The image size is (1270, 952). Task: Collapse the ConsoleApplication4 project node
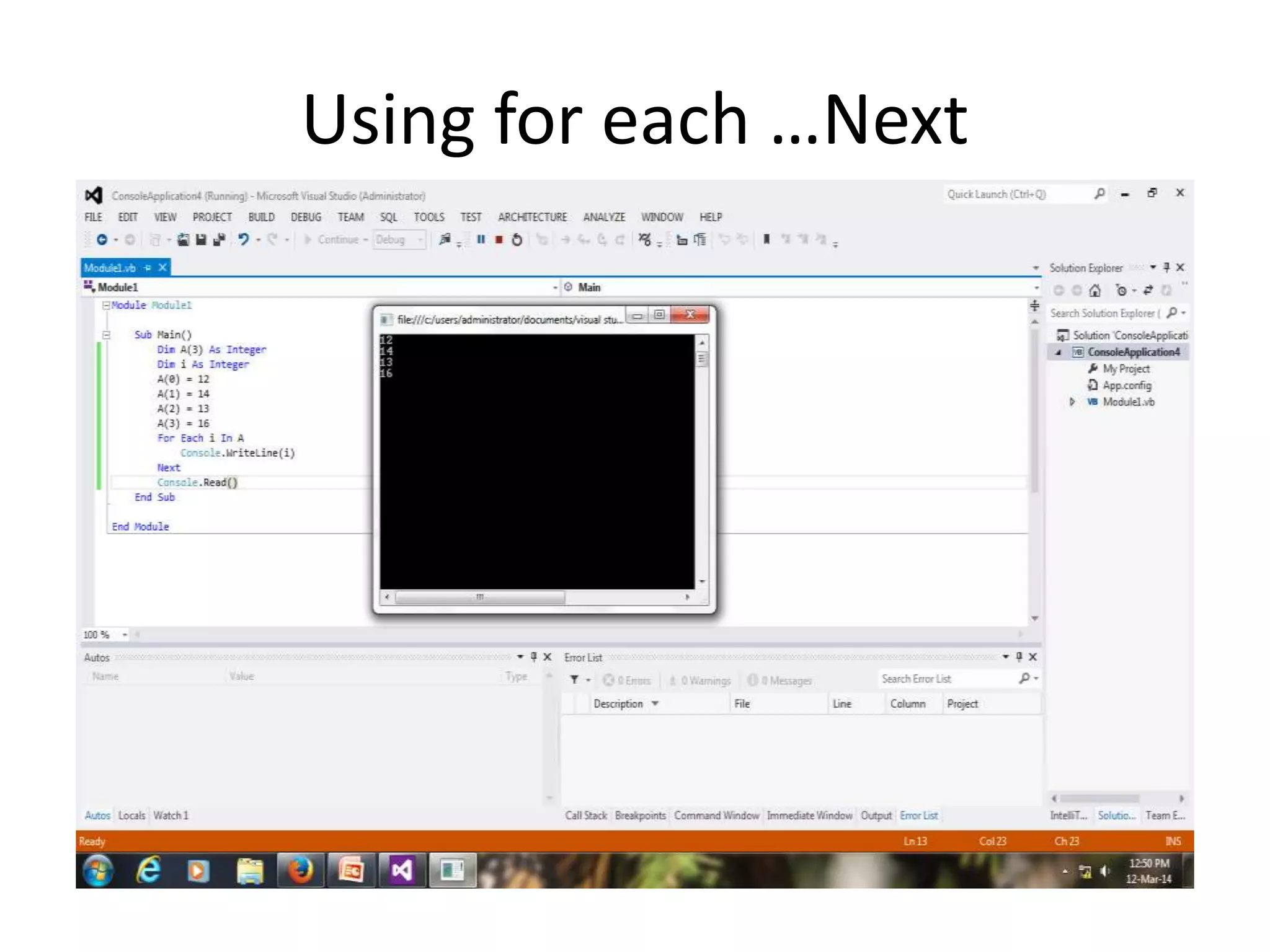(x=1059, y=353)
